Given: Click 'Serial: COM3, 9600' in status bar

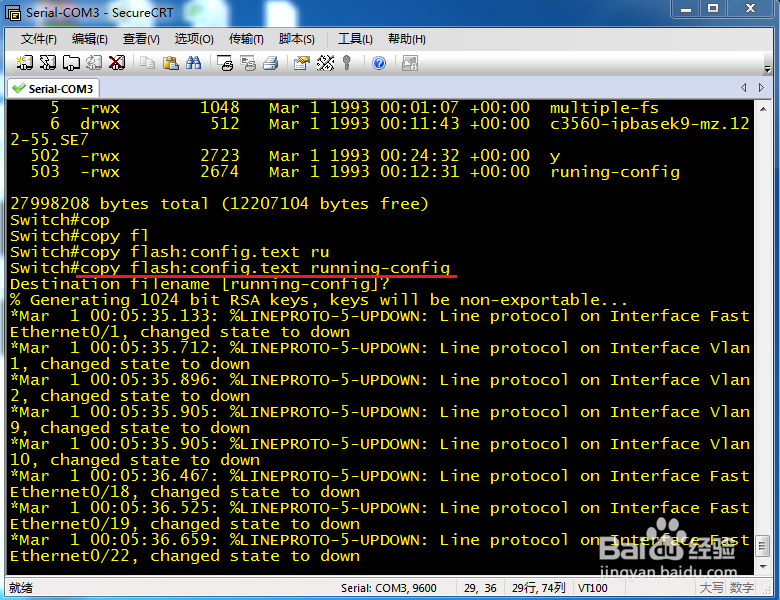Looking at the screenshot, I should [x=389, y=588].
